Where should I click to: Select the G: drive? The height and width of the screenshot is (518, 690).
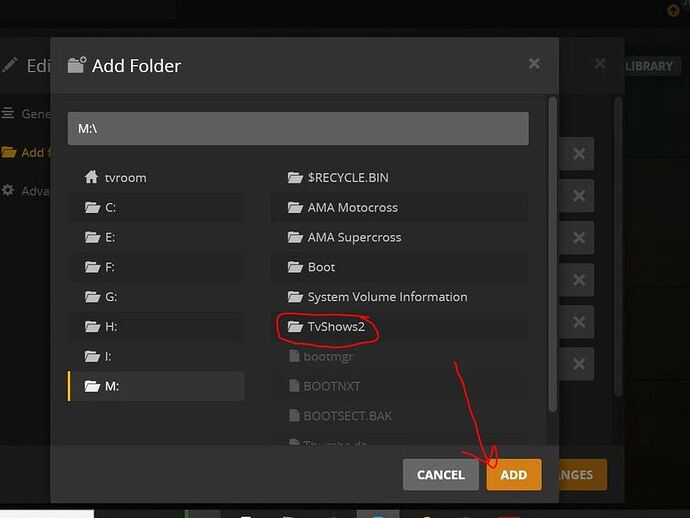point(156,297)
